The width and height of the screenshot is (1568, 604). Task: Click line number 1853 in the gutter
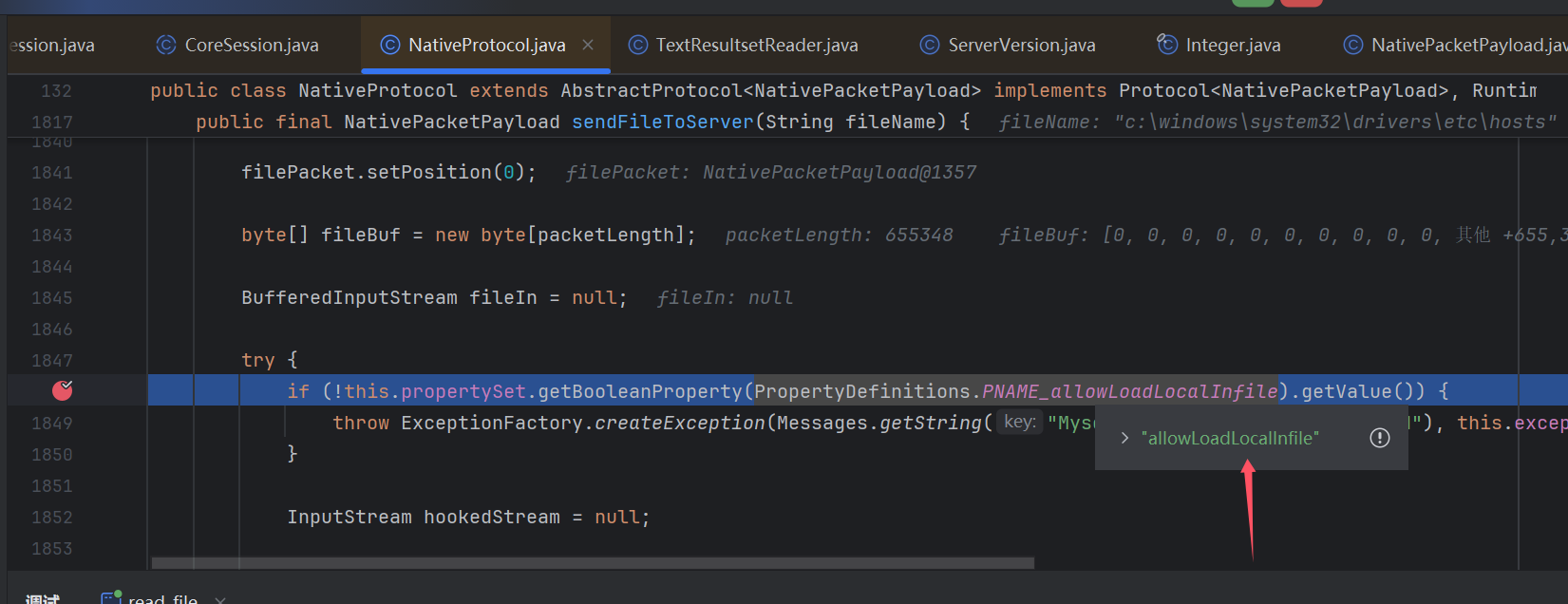pos(52,549)
